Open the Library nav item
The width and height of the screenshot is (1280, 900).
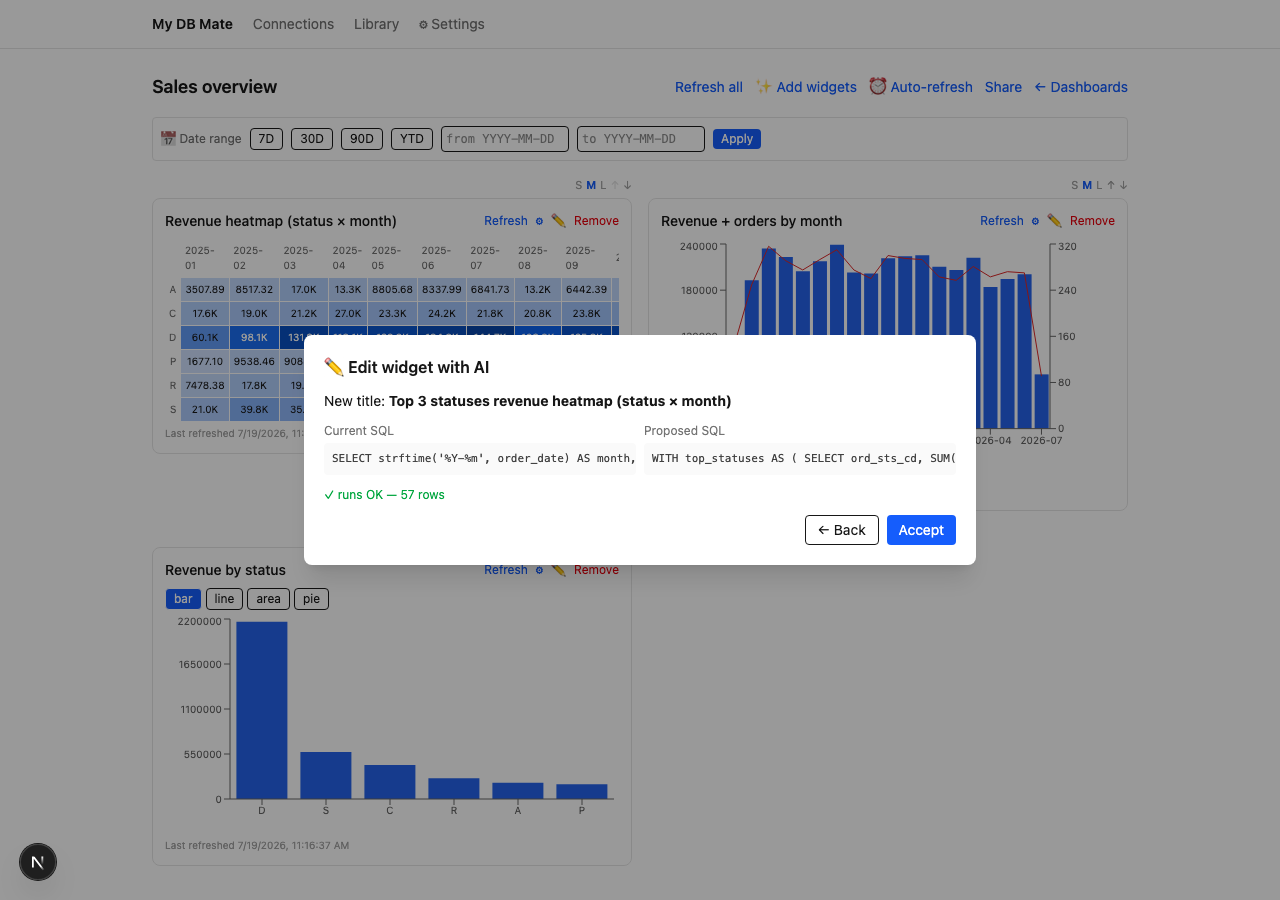point(376,24)
